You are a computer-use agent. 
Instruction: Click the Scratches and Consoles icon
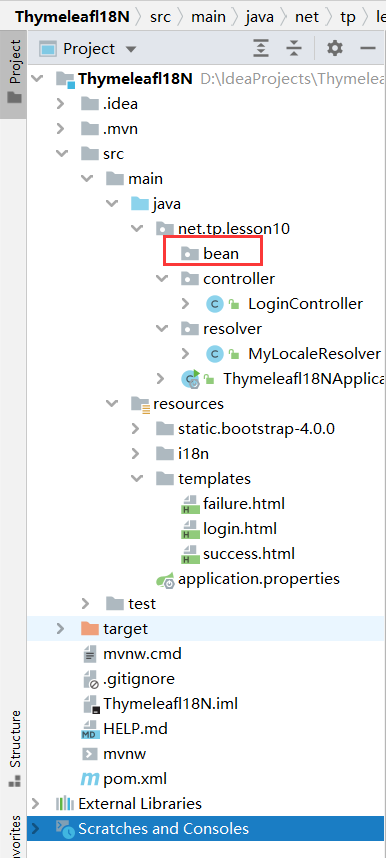[65, 829]
